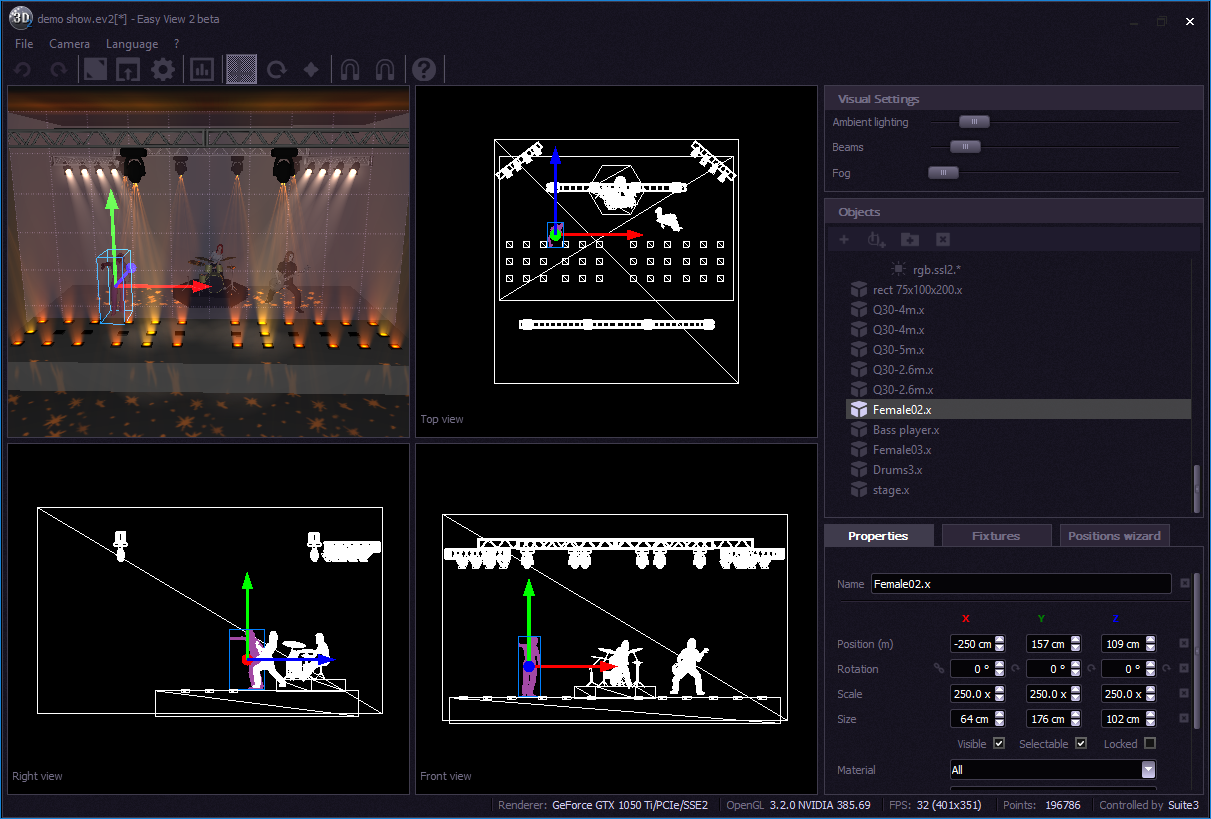Click the delete object icon in Objects
Viewport: 1211px width, 819px height.
point(942,240)
